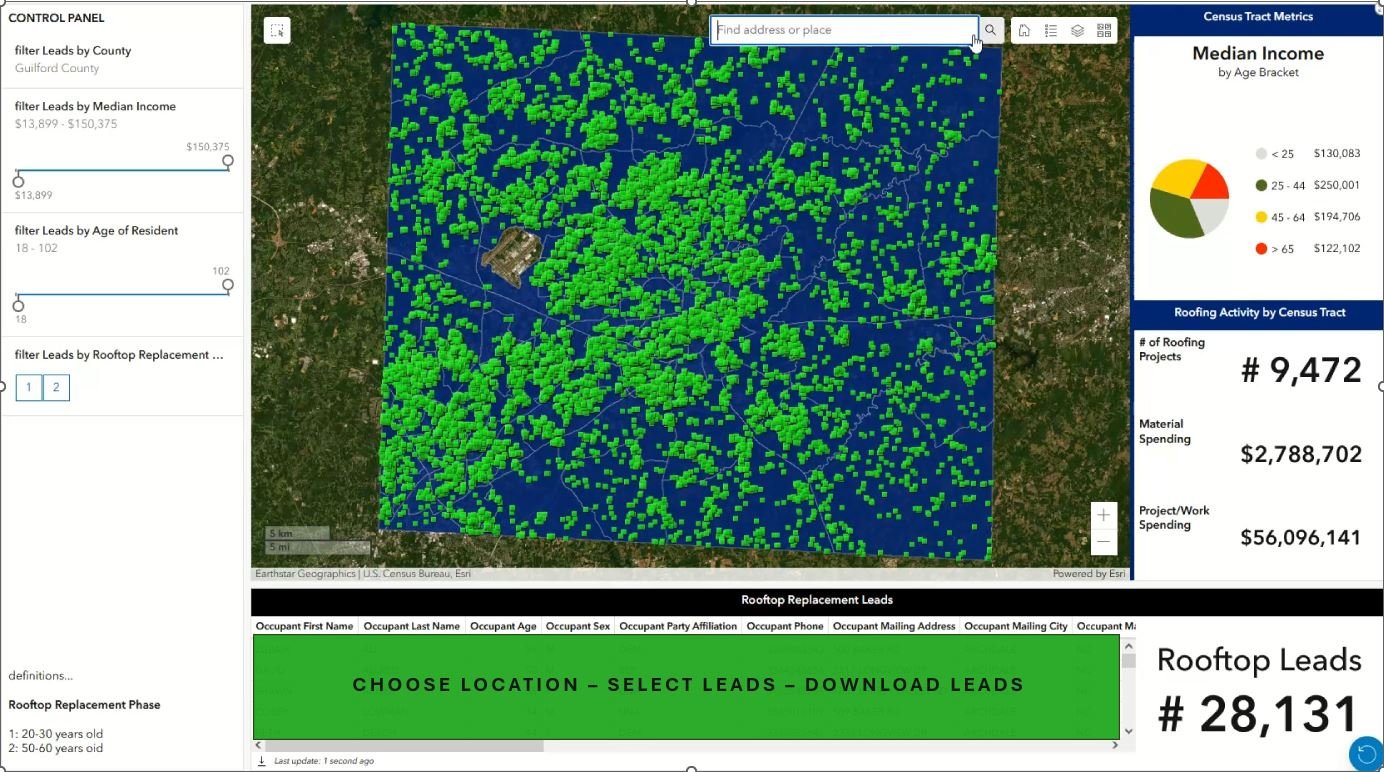The width and height of the screenshot is (1384, 772).
Task: Click the '> 65' legend entry
Action: click(1308, 249)
